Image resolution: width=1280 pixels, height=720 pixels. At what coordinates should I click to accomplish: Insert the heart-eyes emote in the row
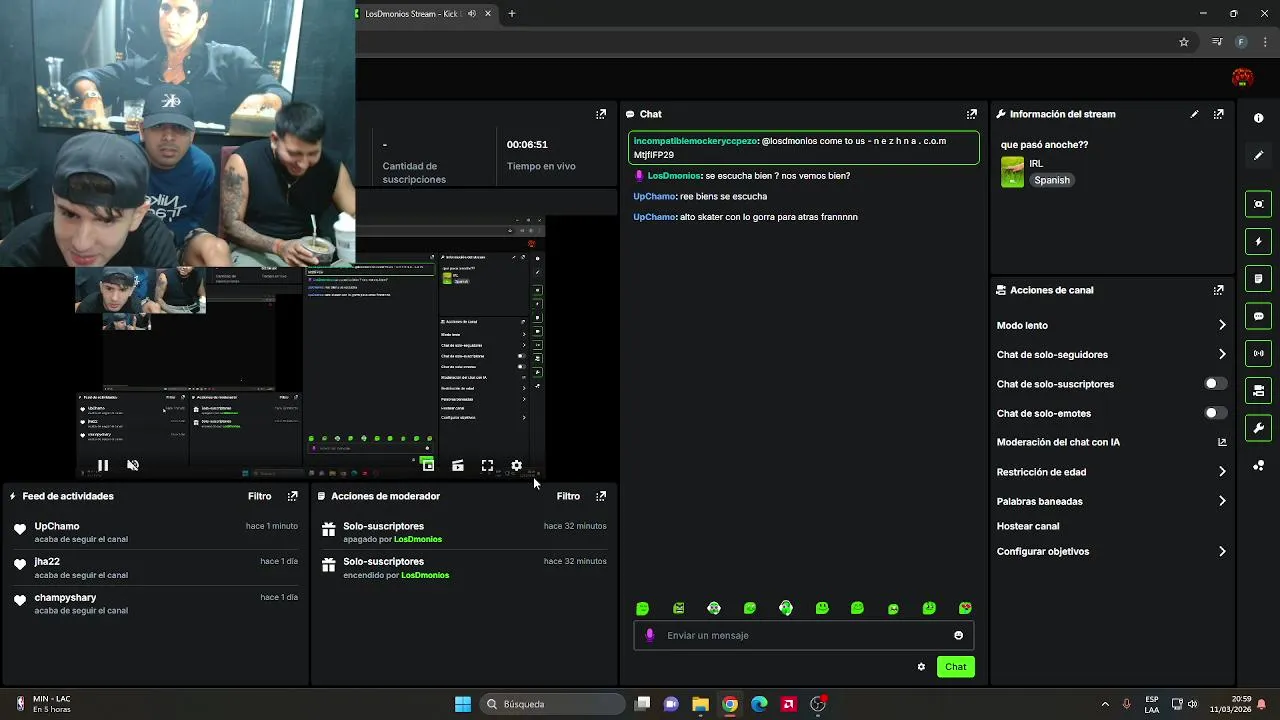(x=965, y=608)
